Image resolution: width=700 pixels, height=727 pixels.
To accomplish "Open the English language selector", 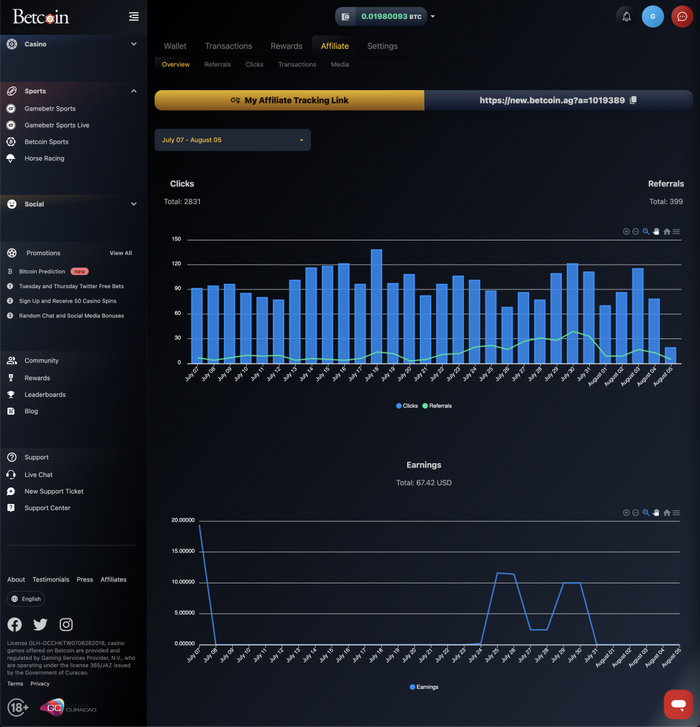I will (x=26, y=599).
